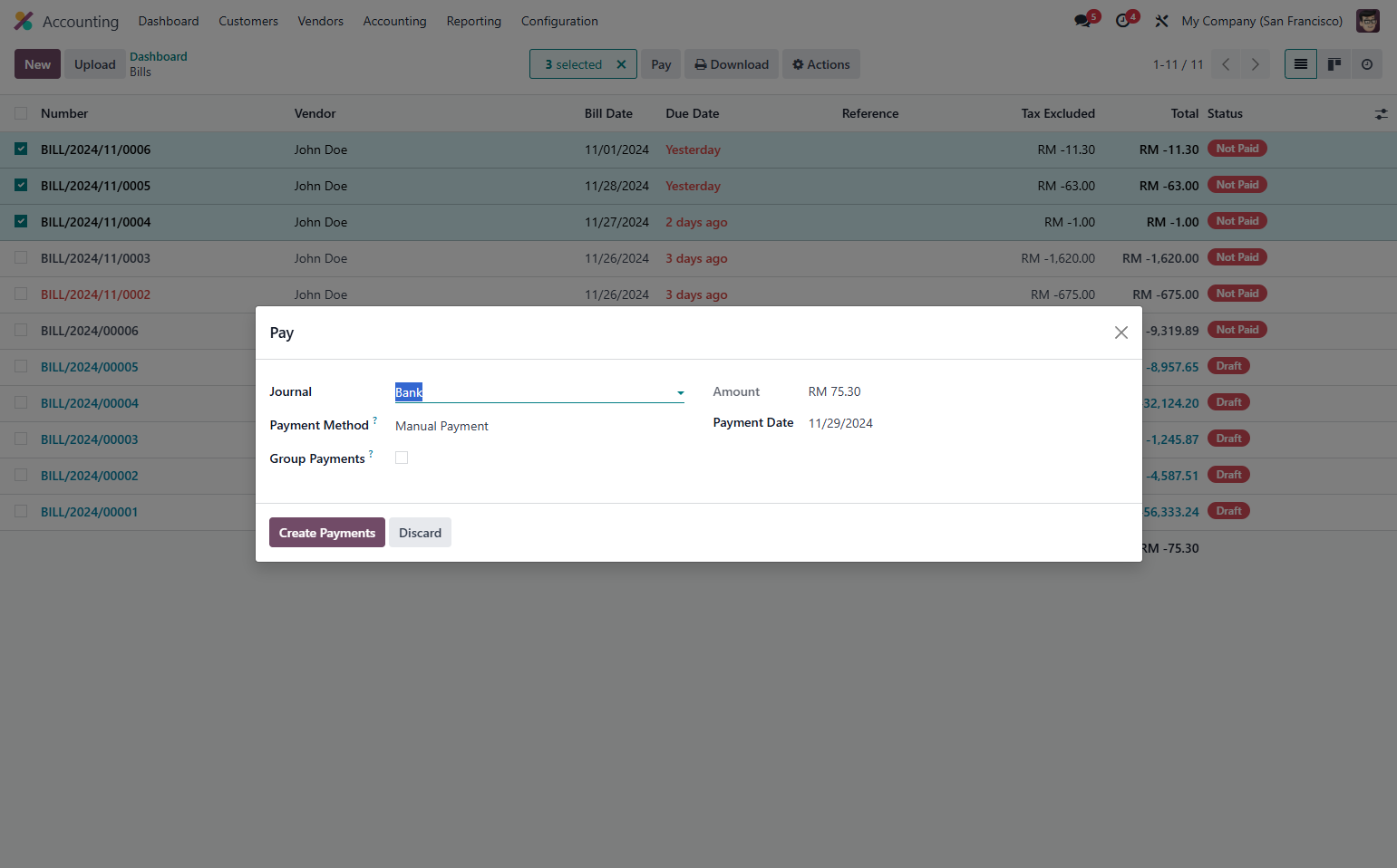
Task: Close the Pay dialog
Action: [x=1121, y=333]
